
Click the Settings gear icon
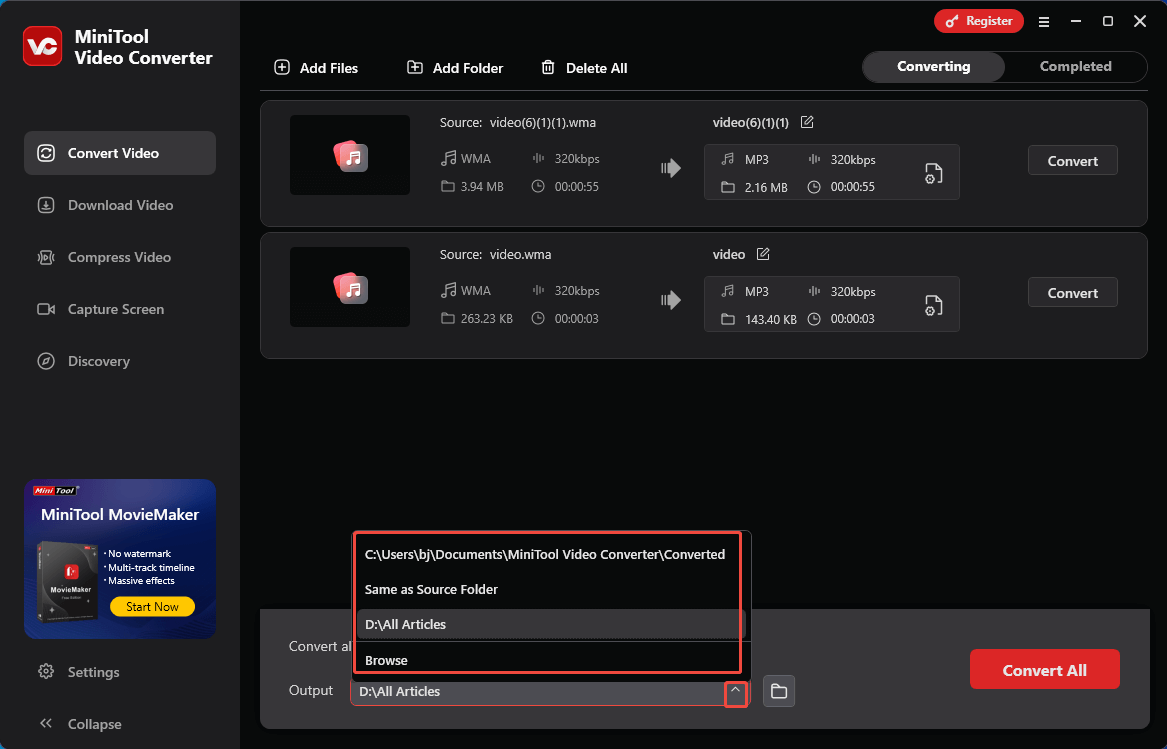tap(46, 672)
